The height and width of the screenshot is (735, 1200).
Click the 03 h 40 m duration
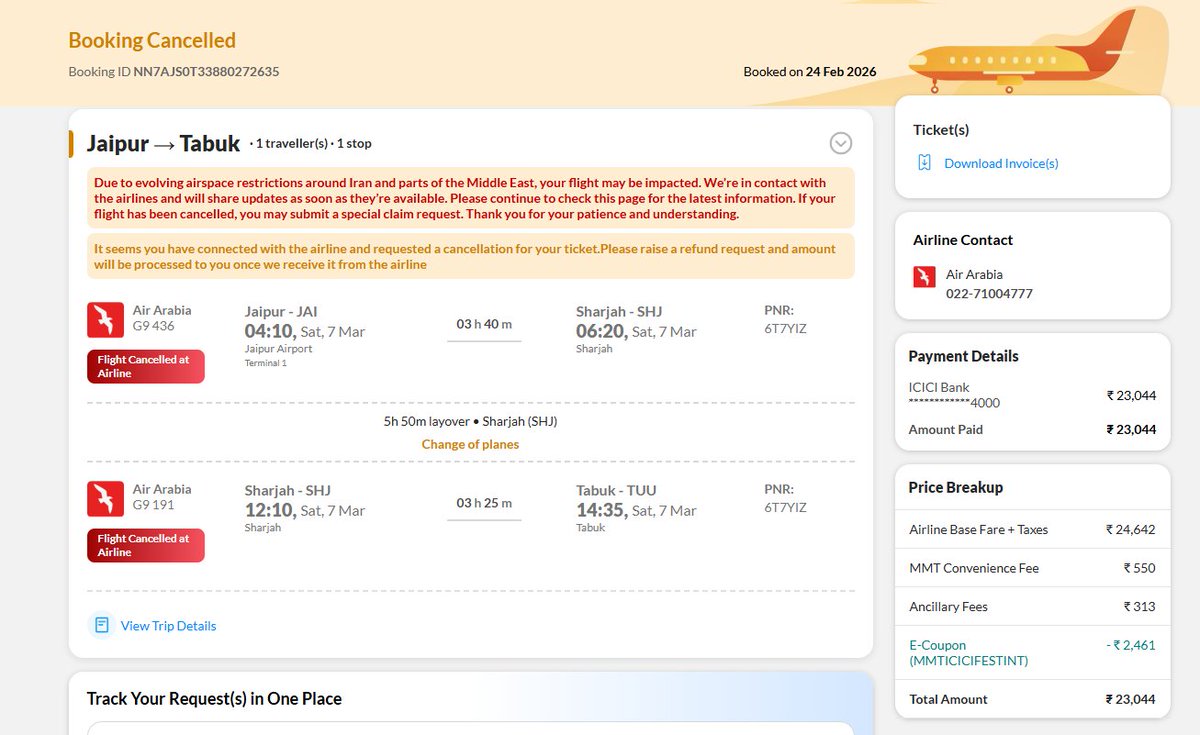[484, 324]
